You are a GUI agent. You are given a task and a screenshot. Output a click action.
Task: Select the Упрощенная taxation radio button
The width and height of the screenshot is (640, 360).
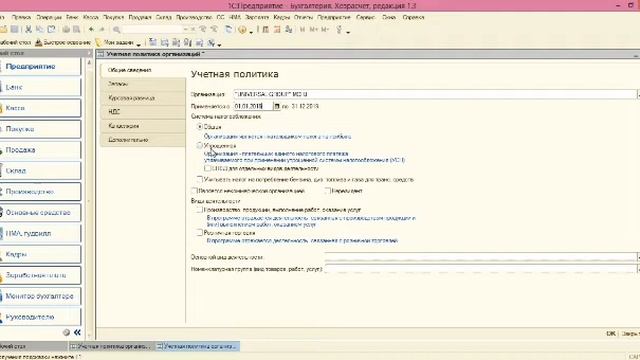tap(200, 145)
